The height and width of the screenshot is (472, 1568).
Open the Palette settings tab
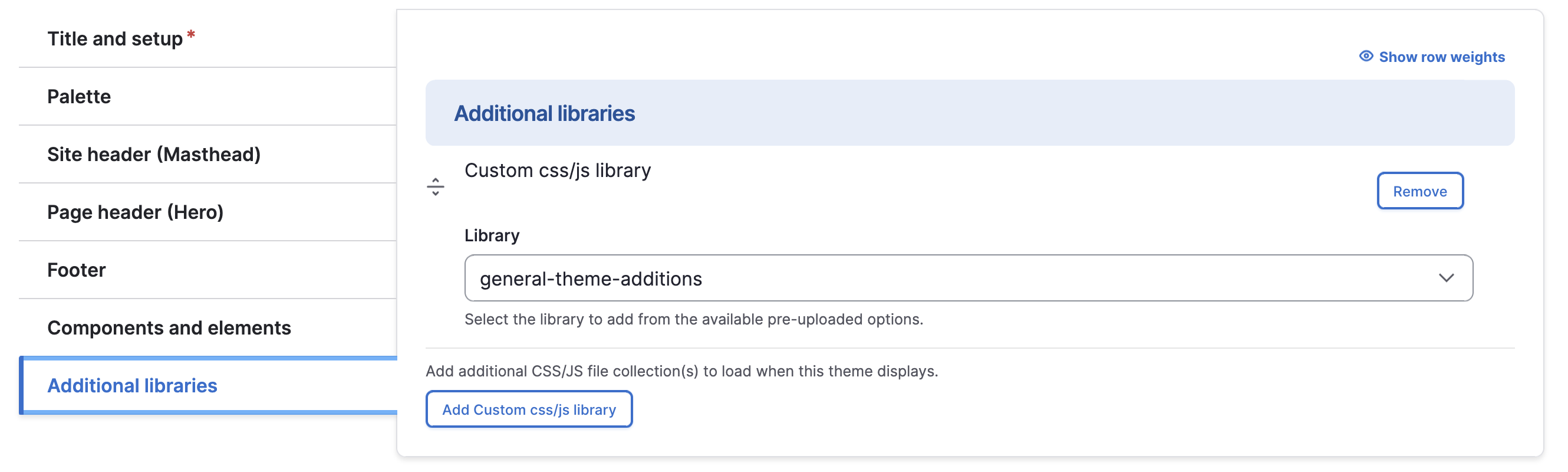(x=79, y=96)
